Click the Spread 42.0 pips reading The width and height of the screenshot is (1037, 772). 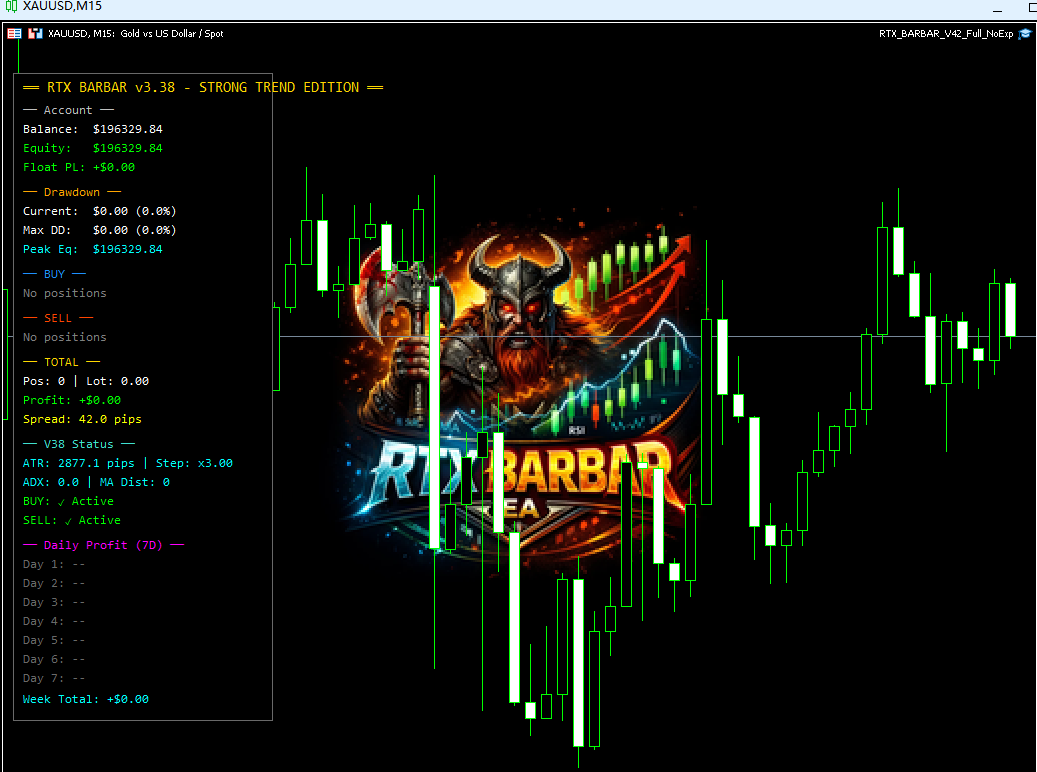click(x=82, y=419)
